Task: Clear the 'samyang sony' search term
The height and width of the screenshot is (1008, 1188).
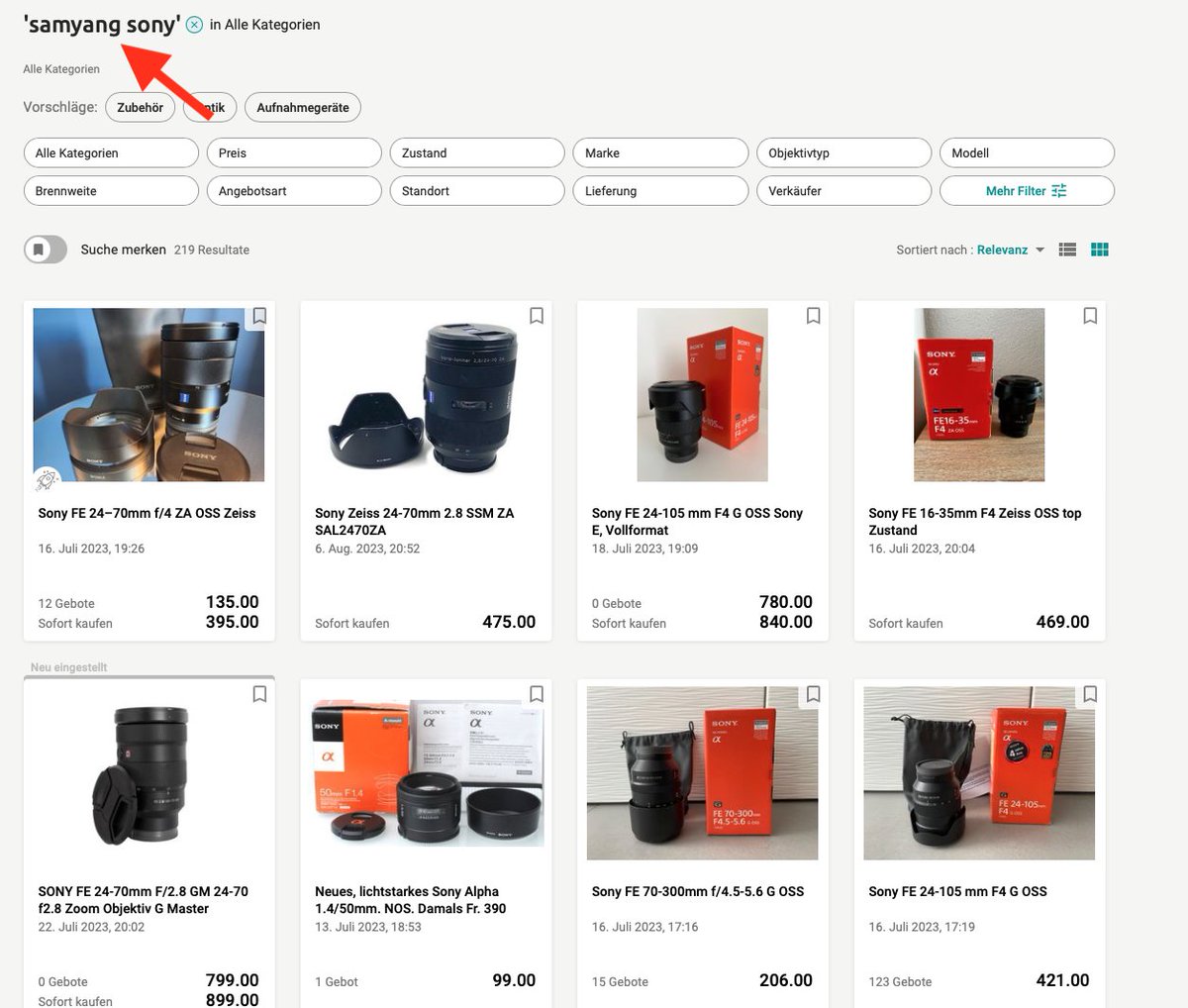Action: 195,25
